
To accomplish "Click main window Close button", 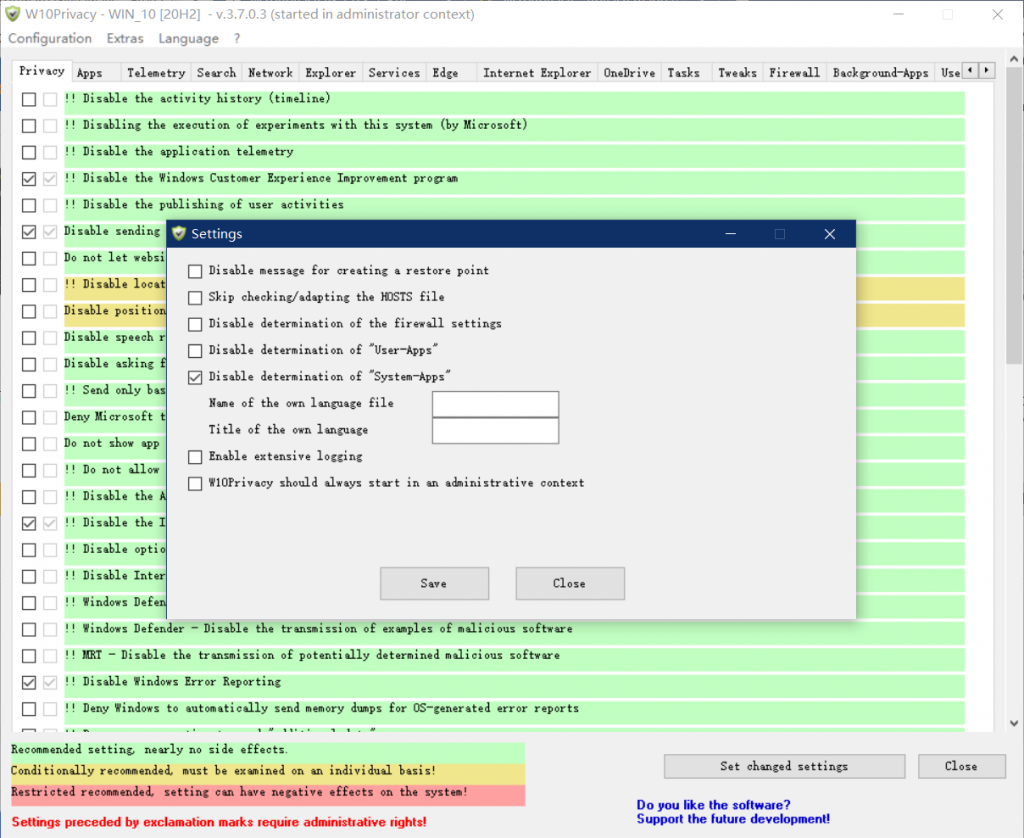I will pos(961,766).
